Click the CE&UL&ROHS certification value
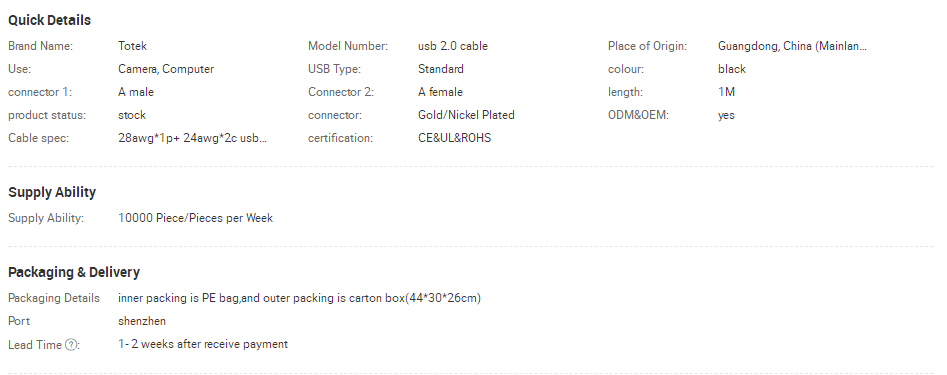947x375 pixels. [454, 138]
